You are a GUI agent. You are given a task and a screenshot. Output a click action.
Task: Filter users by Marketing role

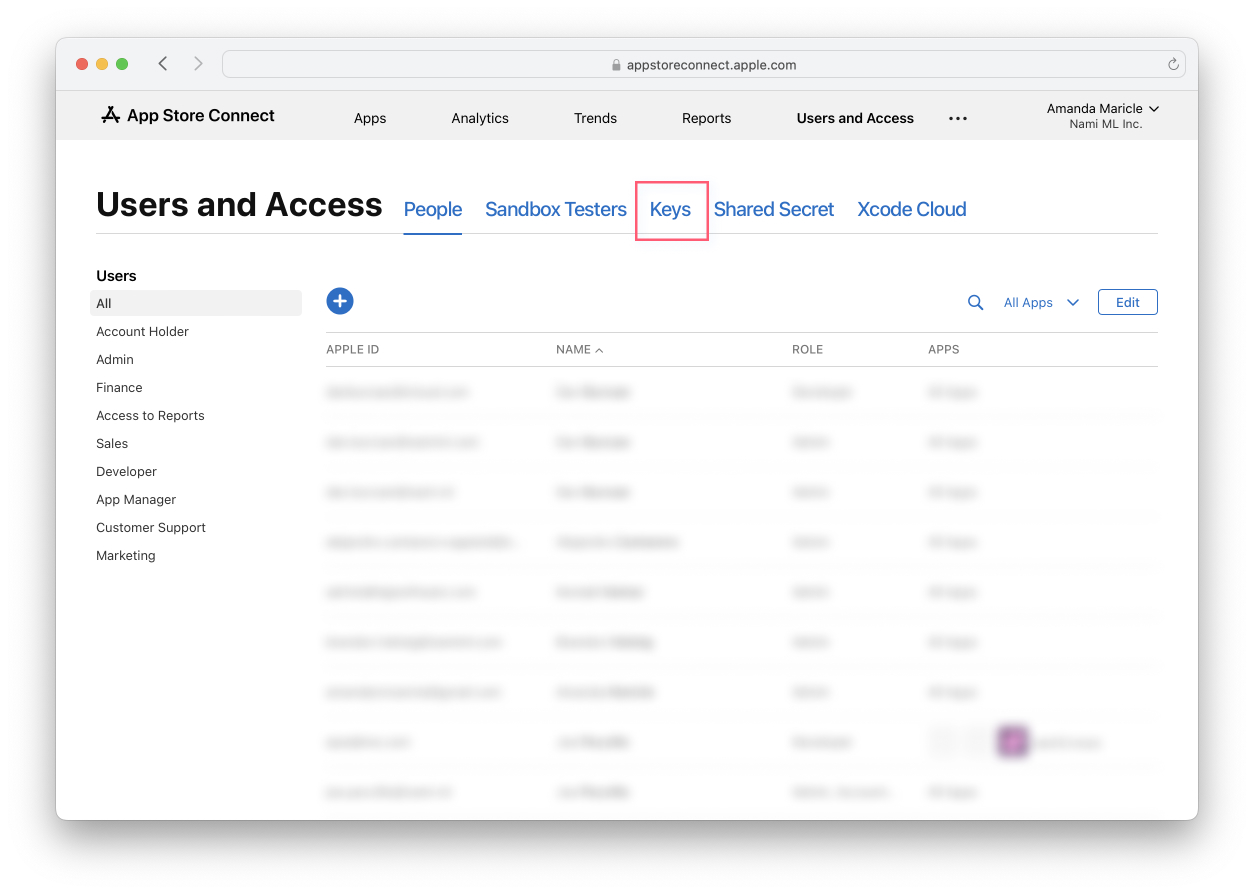tap(126, 555)
